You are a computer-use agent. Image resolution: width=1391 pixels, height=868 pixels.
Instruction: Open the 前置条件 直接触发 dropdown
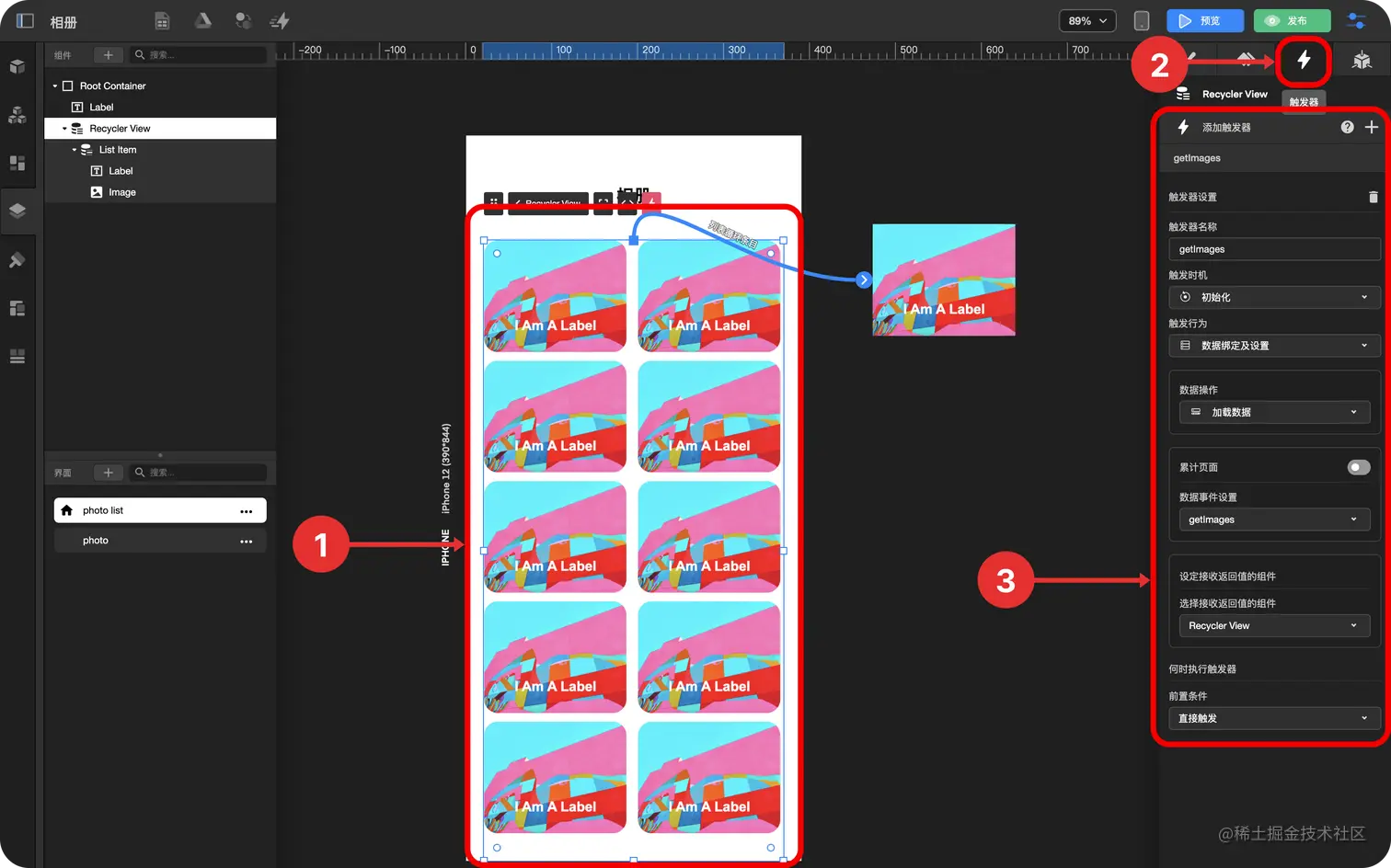(x=1274, y=718)
